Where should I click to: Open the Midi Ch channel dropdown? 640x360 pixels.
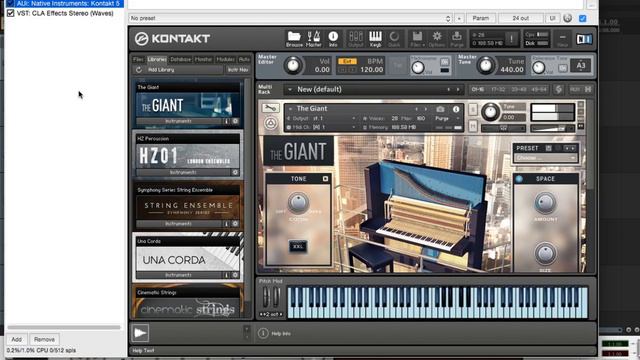pyautogui.click(x=321, y=127)
